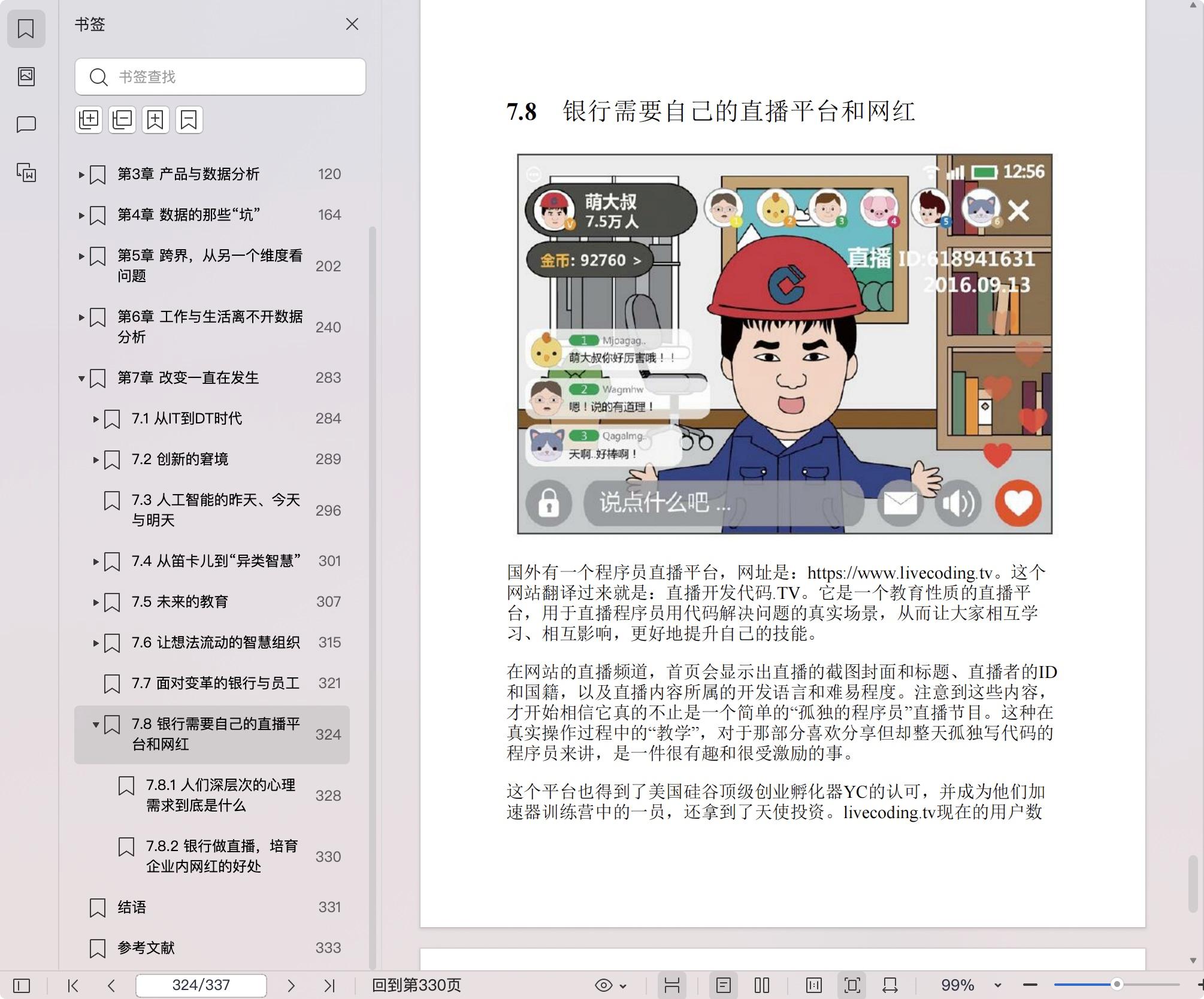
Task: Expand 第6章 工作与生活离不开数据分析
Action: click(81, 317)
